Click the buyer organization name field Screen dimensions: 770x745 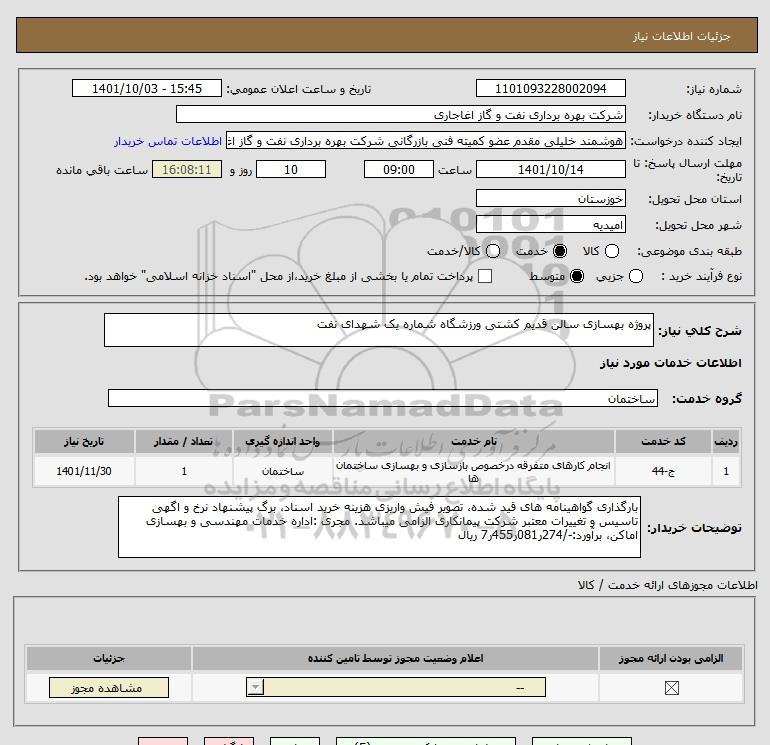tap(401, 114)
